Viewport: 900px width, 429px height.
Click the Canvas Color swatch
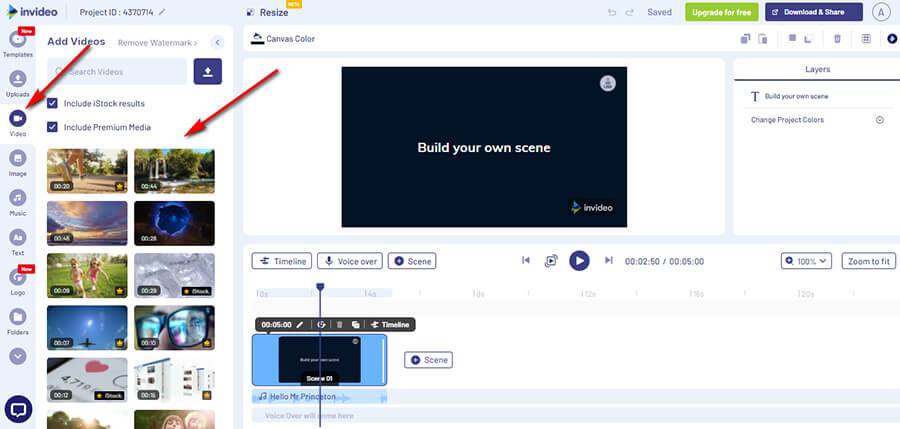click(258, 39)
